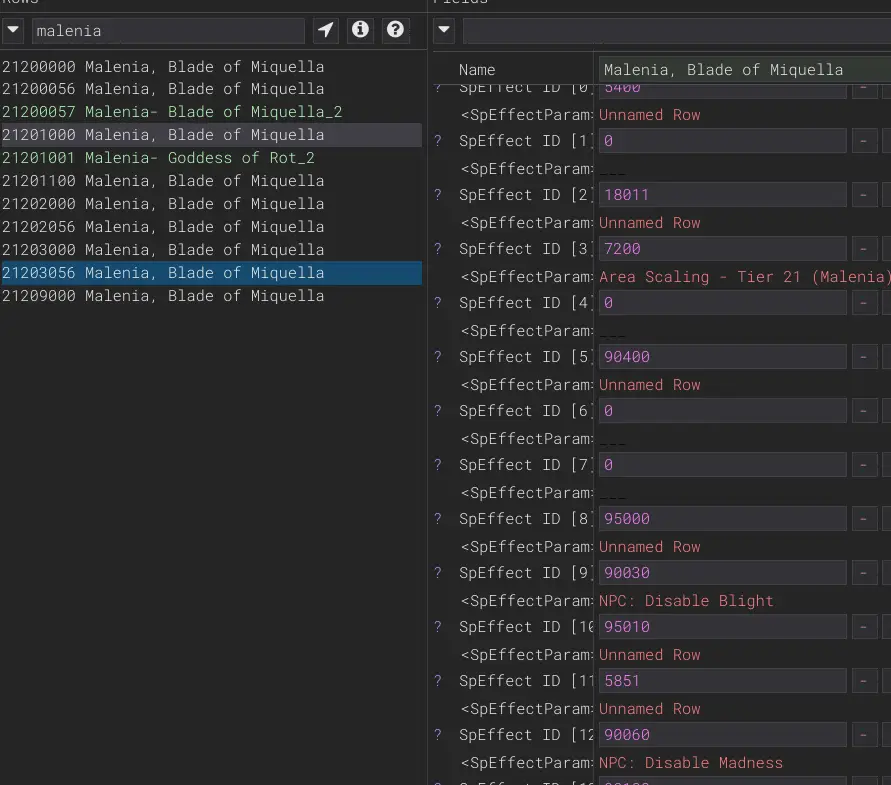Edit SpEffect ID [3] value 7200
Screen dimensions: 891x785
[722, 249]
